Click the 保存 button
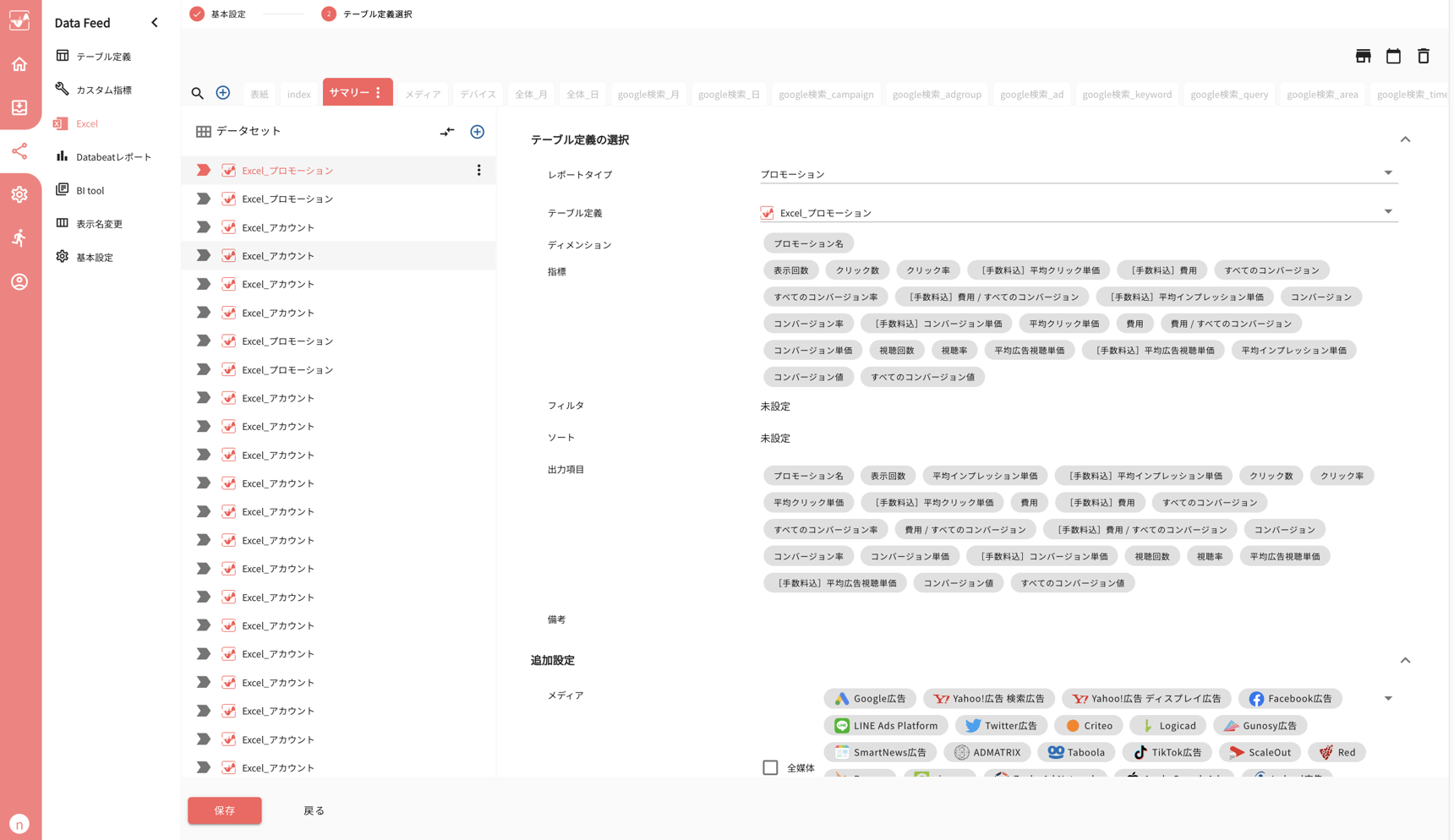This screenshot has width=1454, height=840. [x=224, y=810]
